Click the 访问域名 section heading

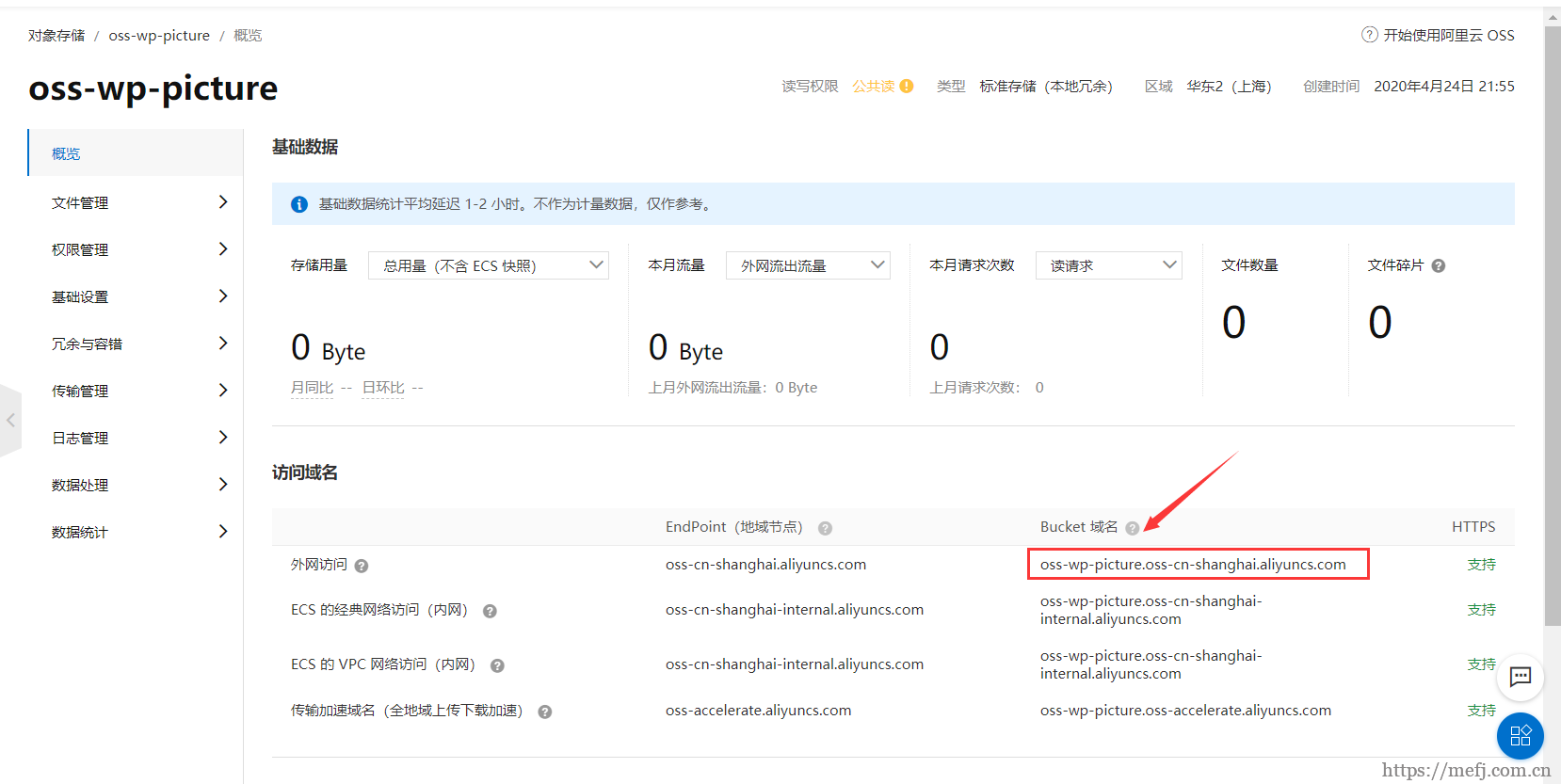pos(305,472)
